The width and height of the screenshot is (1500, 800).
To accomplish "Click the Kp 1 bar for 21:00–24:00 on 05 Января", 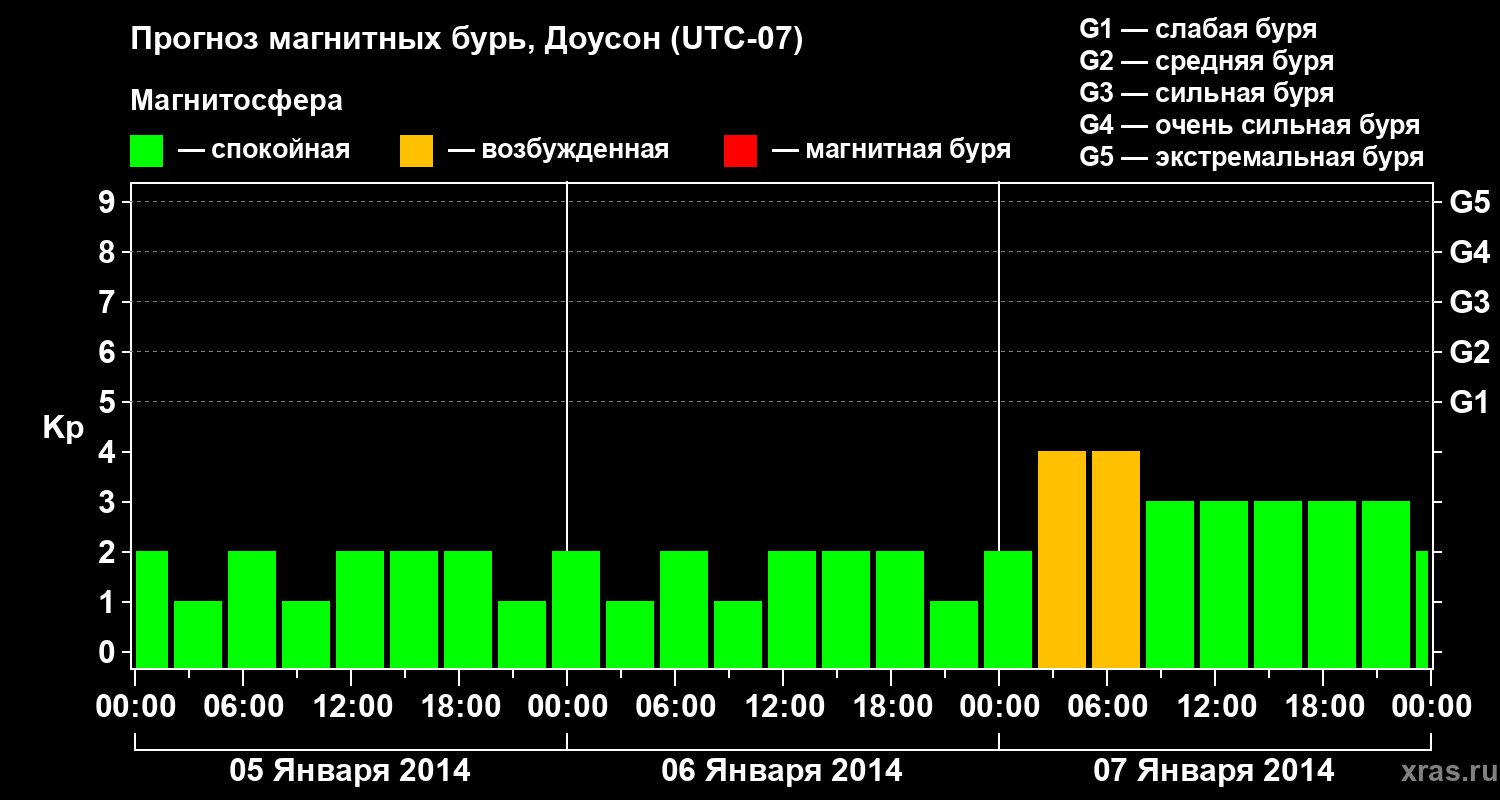I will pyautogui.click(x=522, y=634).
